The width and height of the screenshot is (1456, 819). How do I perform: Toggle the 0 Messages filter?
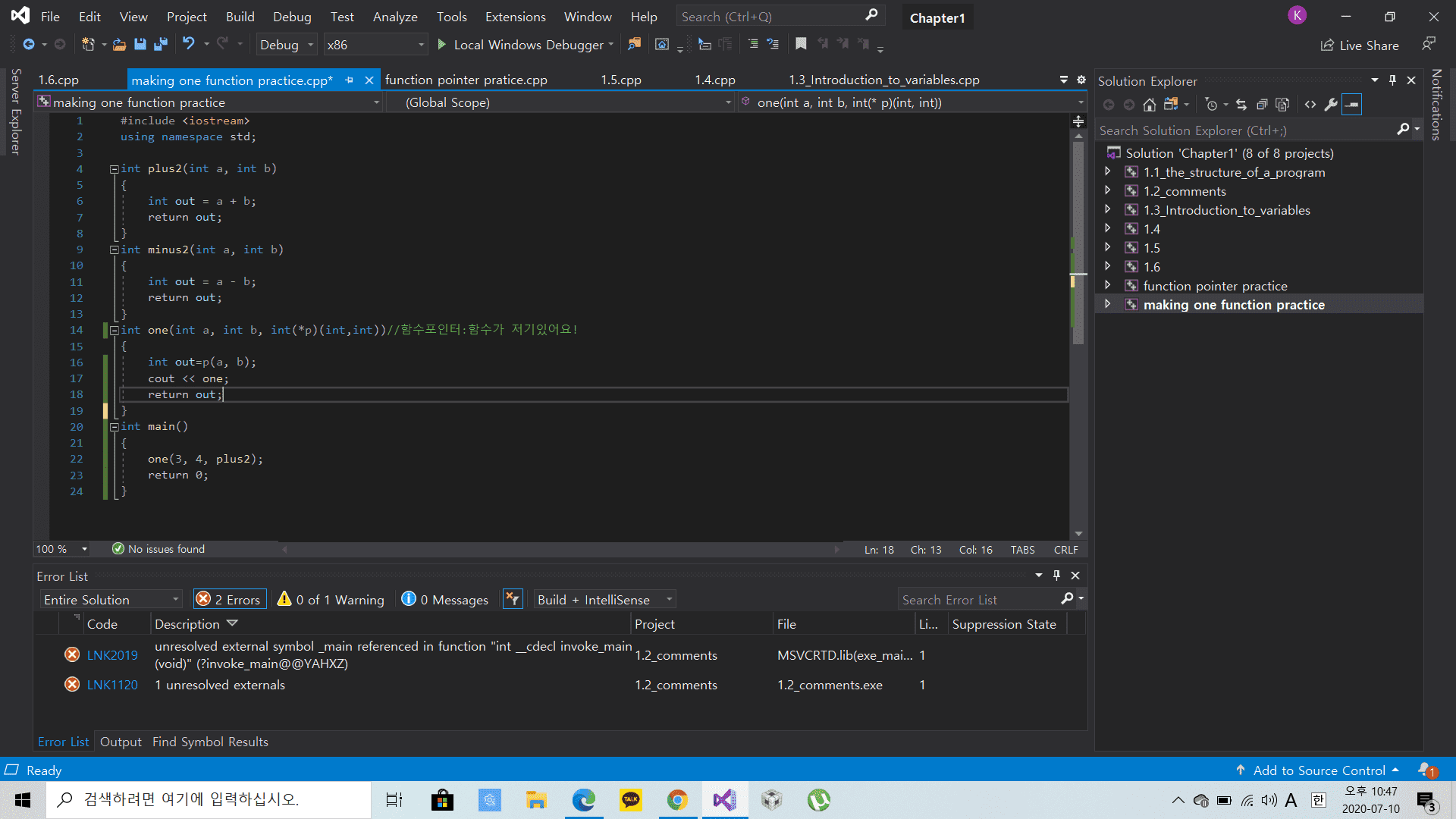(444, 600)
